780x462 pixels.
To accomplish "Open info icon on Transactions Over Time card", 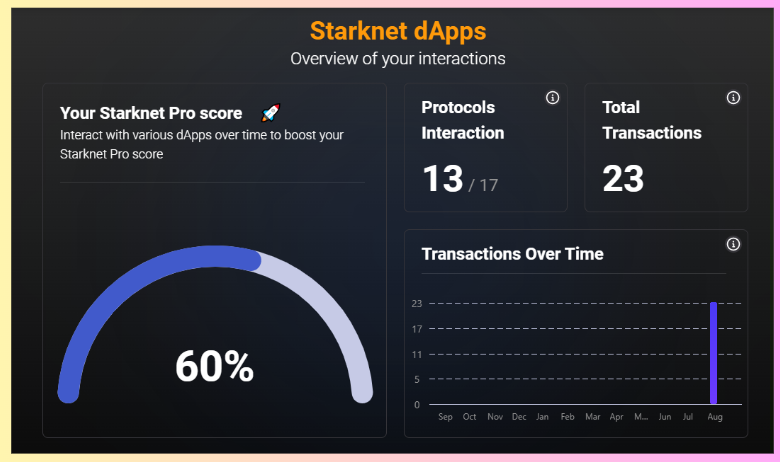I will (x=733, y=244).
